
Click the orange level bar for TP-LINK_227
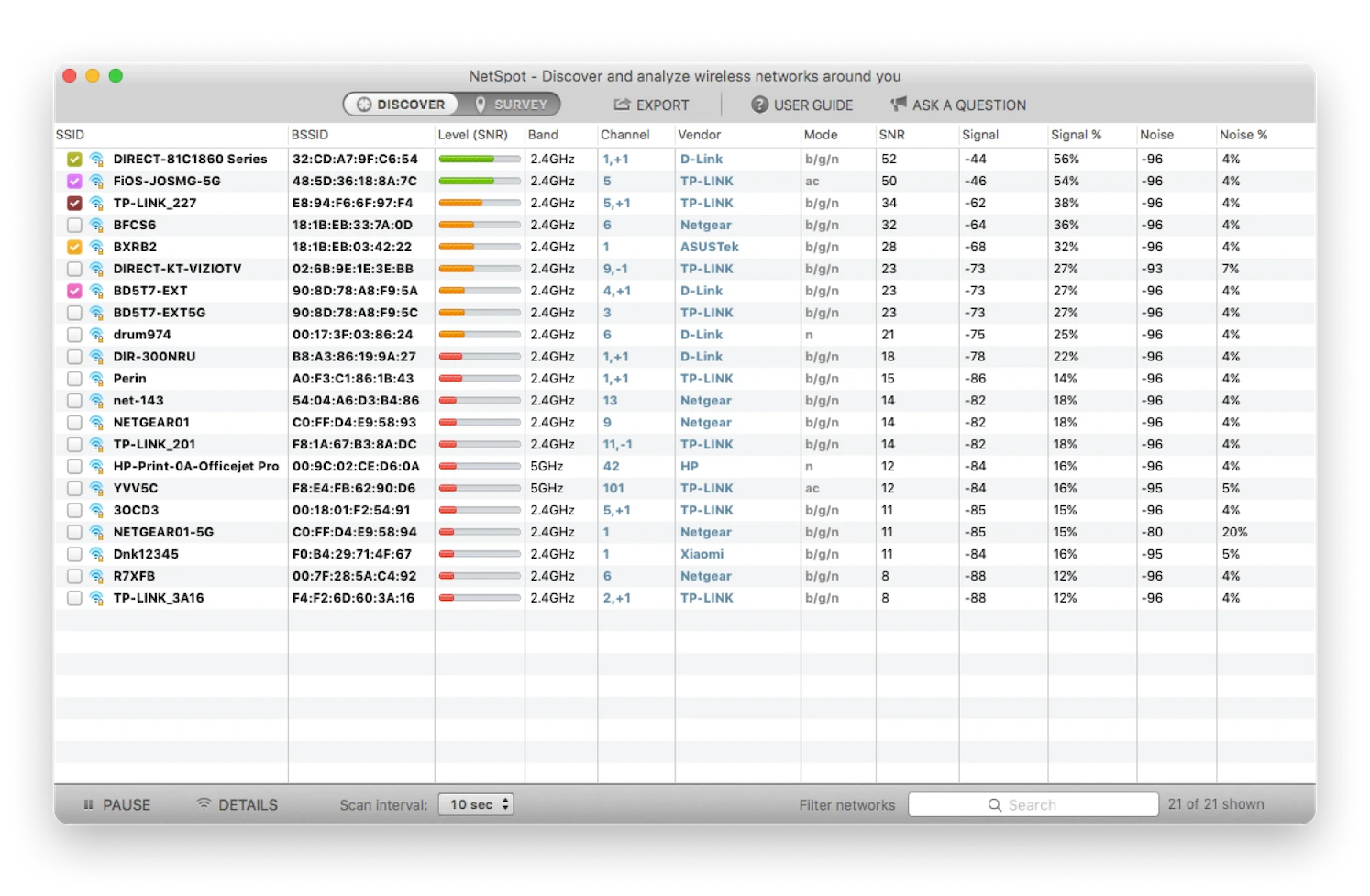pyautogui.click(x=480, y=204)
